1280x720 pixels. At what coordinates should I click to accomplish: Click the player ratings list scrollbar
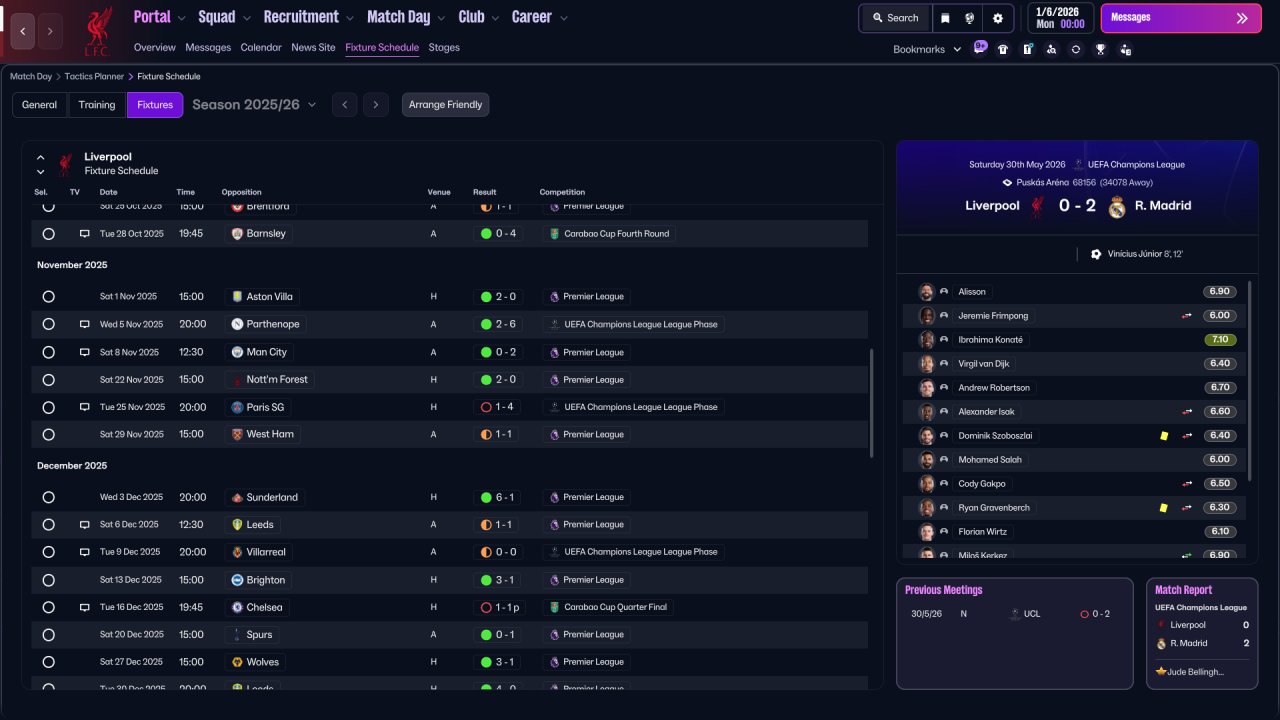coord(1249,380)
